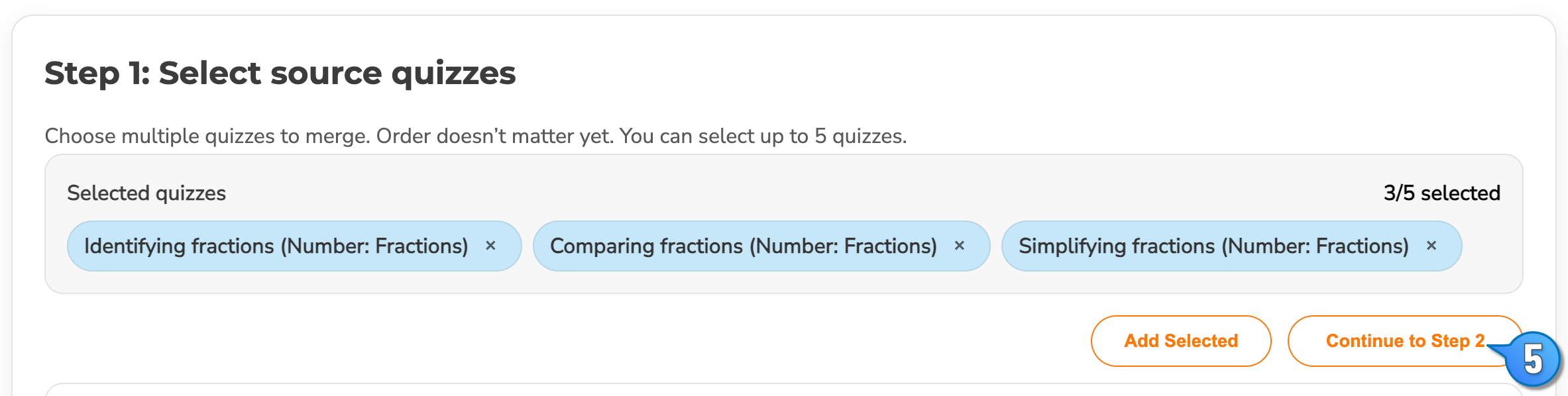1568x396 pixels.
Task: Remove Simplifying fractions from selected quizzes
Action: [1431, 246]
